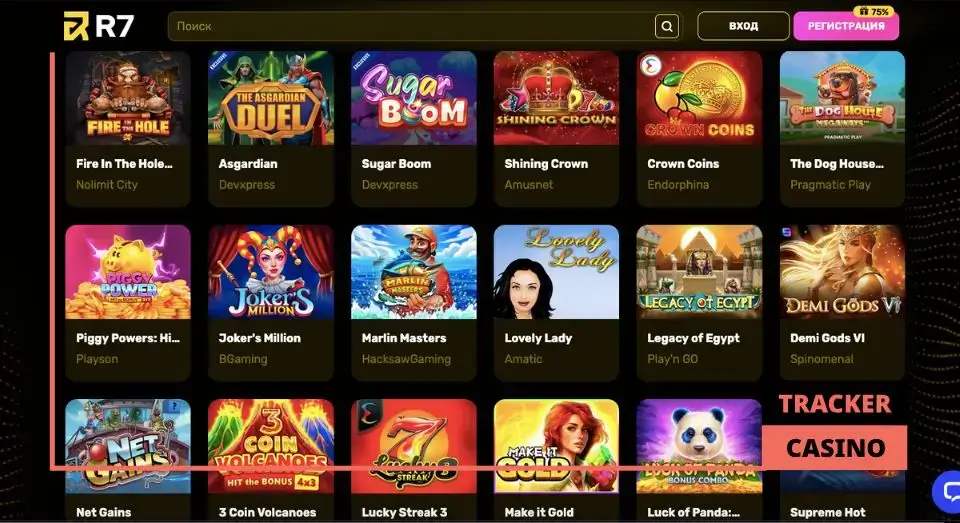Open Joker's Million game thumbnail
960x523 pixels.
[x=271, y=272]
